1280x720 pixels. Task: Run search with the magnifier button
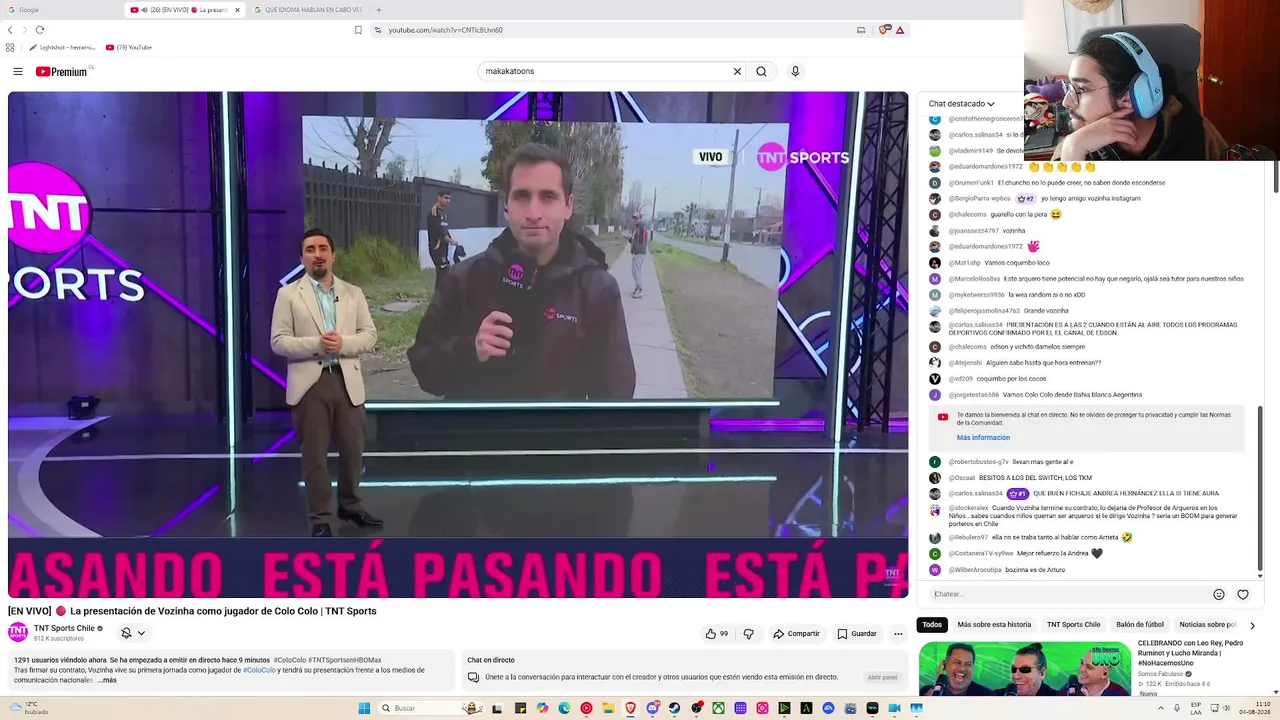tap(761, 71)
